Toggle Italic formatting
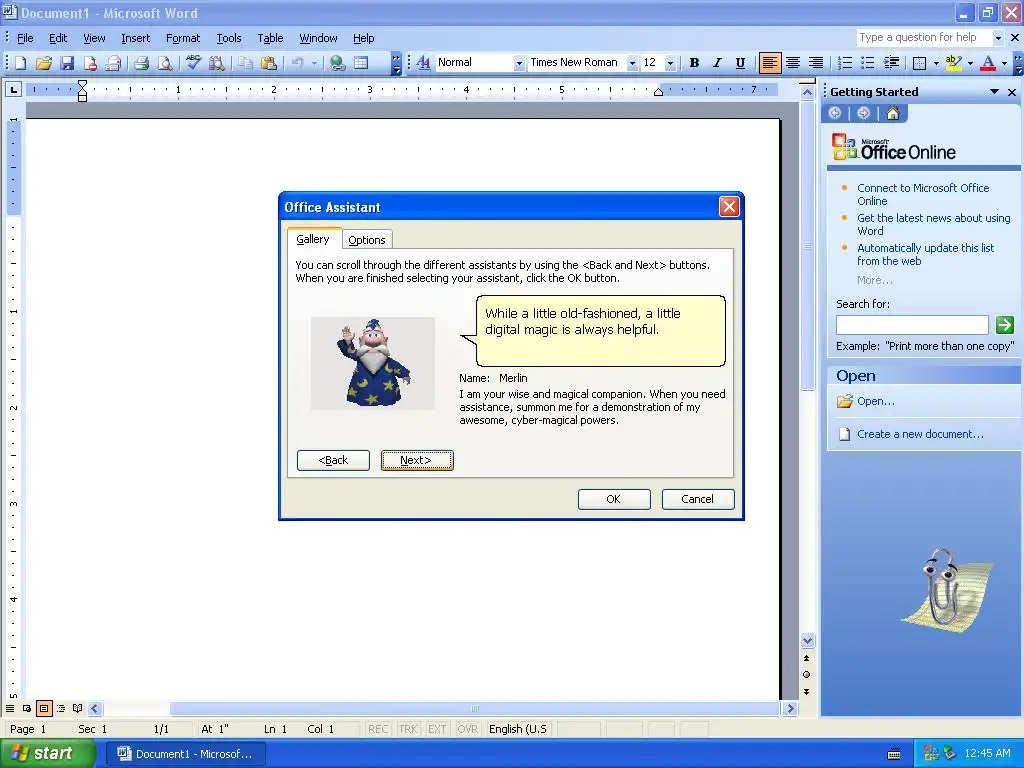Image resolution: width=1024 pixels, height=768 pixels. (x=717, y=63)
